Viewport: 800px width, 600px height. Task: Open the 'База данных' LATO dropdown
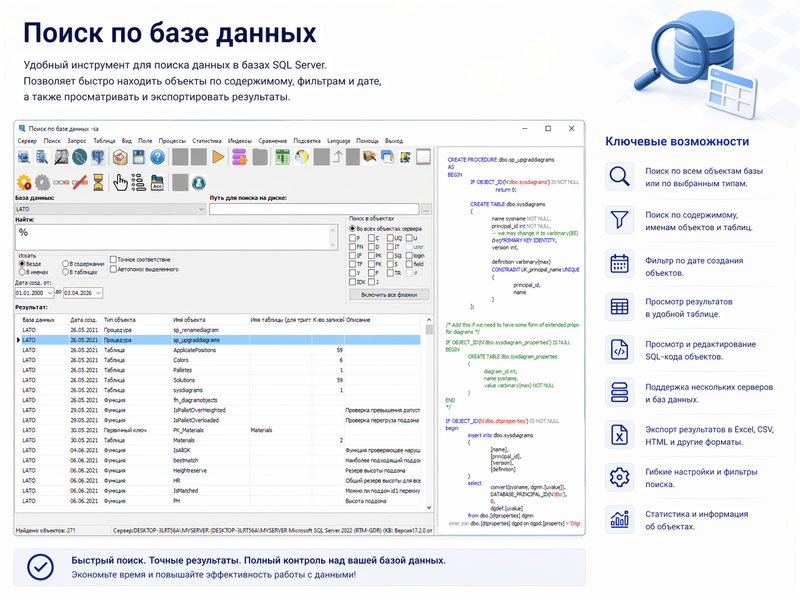[x=110, y=209]
